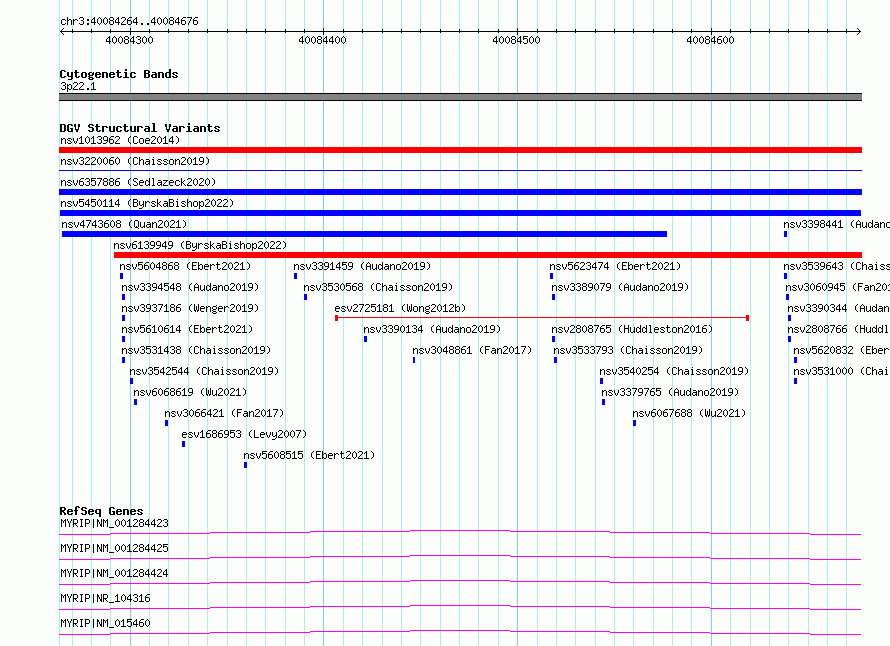Click the Cytogenetic Bands track heading

pyautogui.click(x=119, y=74)
